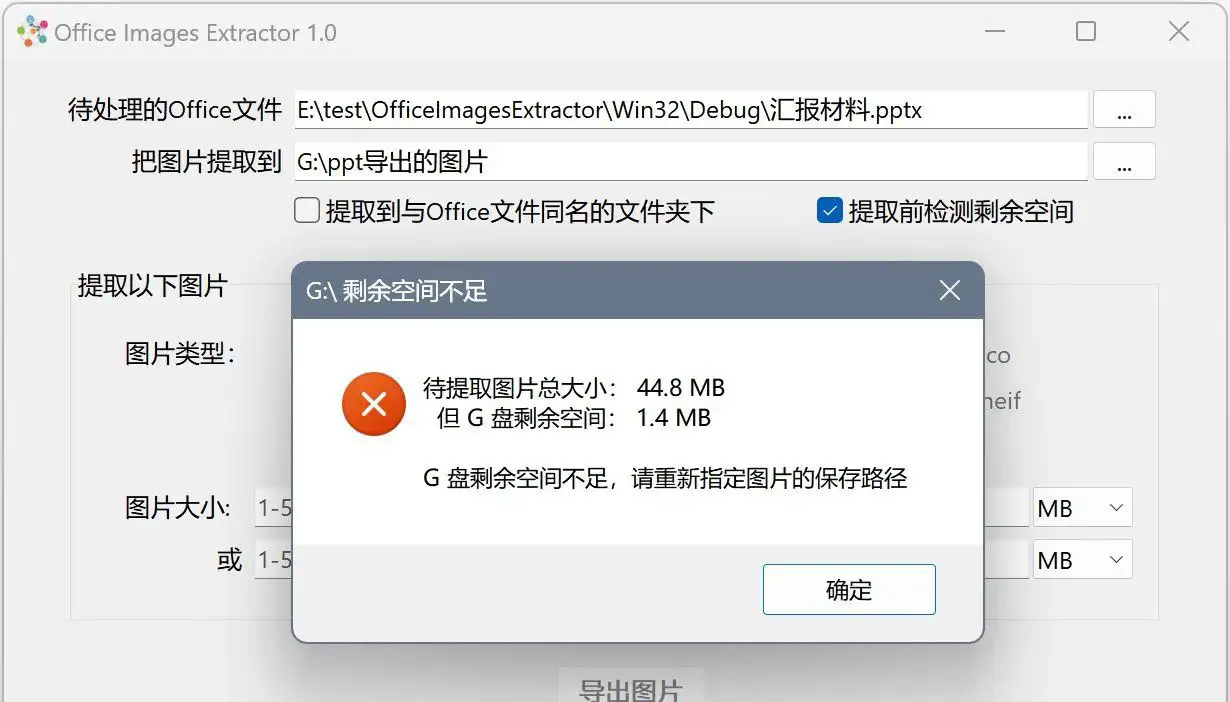Click the 导出图片 button

(x=631, y=686)
